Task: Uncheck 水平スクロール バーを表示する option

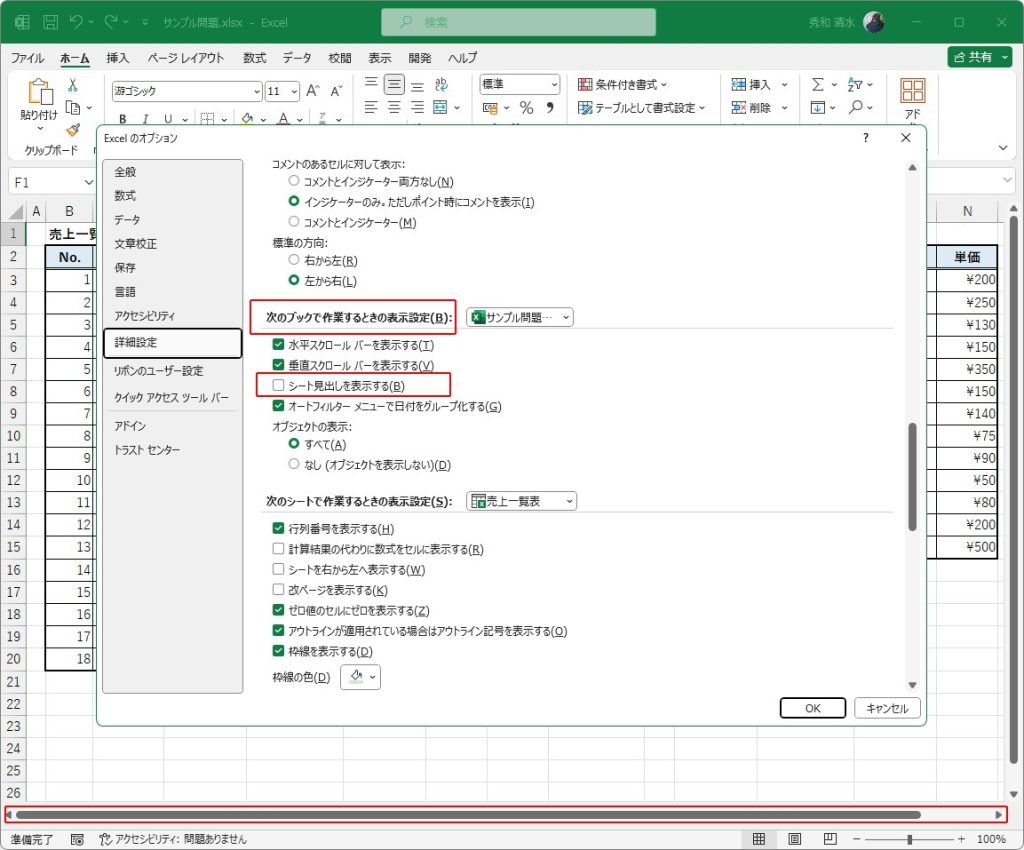Action: pyautogui.click(x=279, y=345)
